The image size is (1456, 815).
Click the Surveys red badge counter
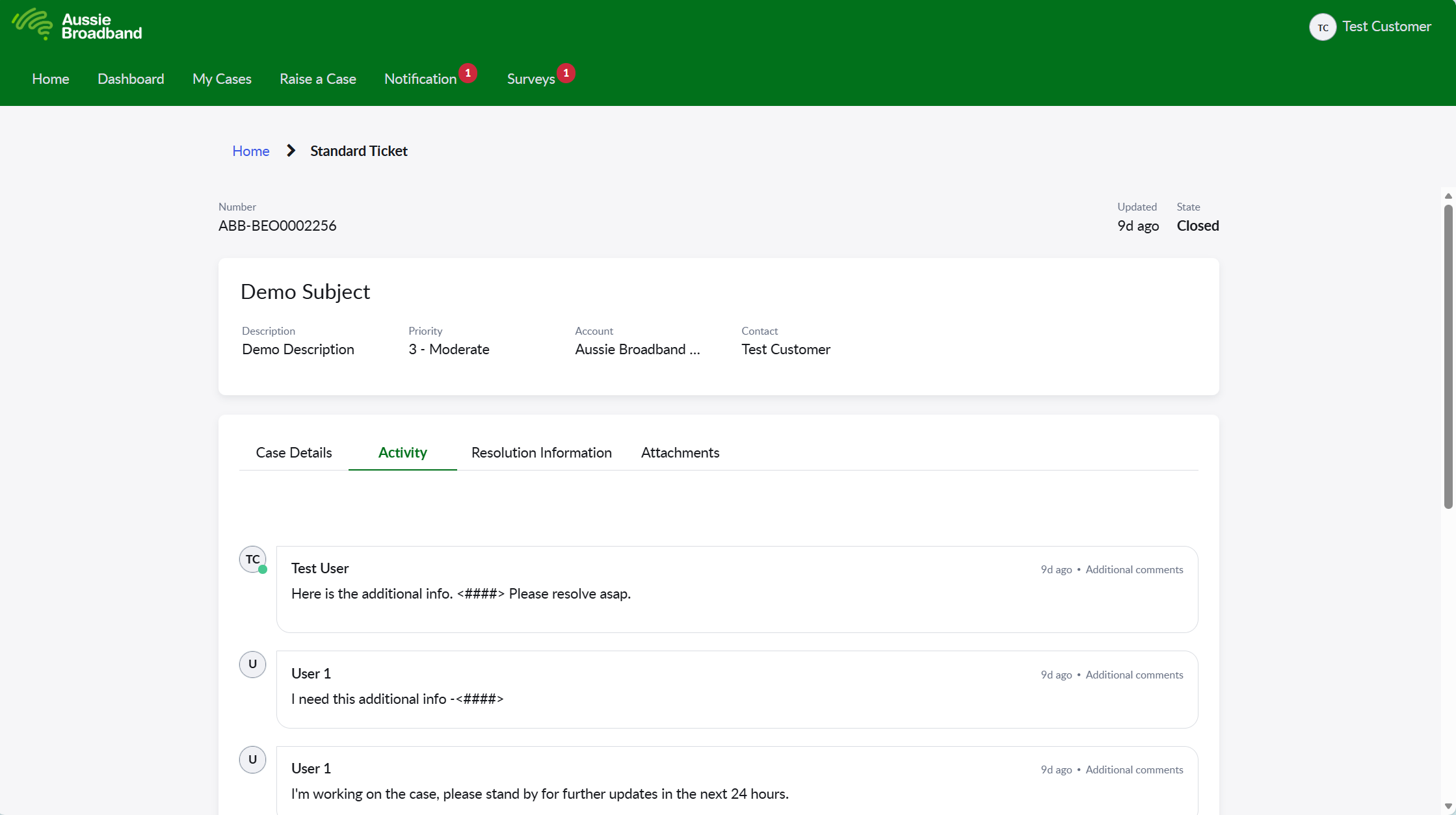coord(566,73)
